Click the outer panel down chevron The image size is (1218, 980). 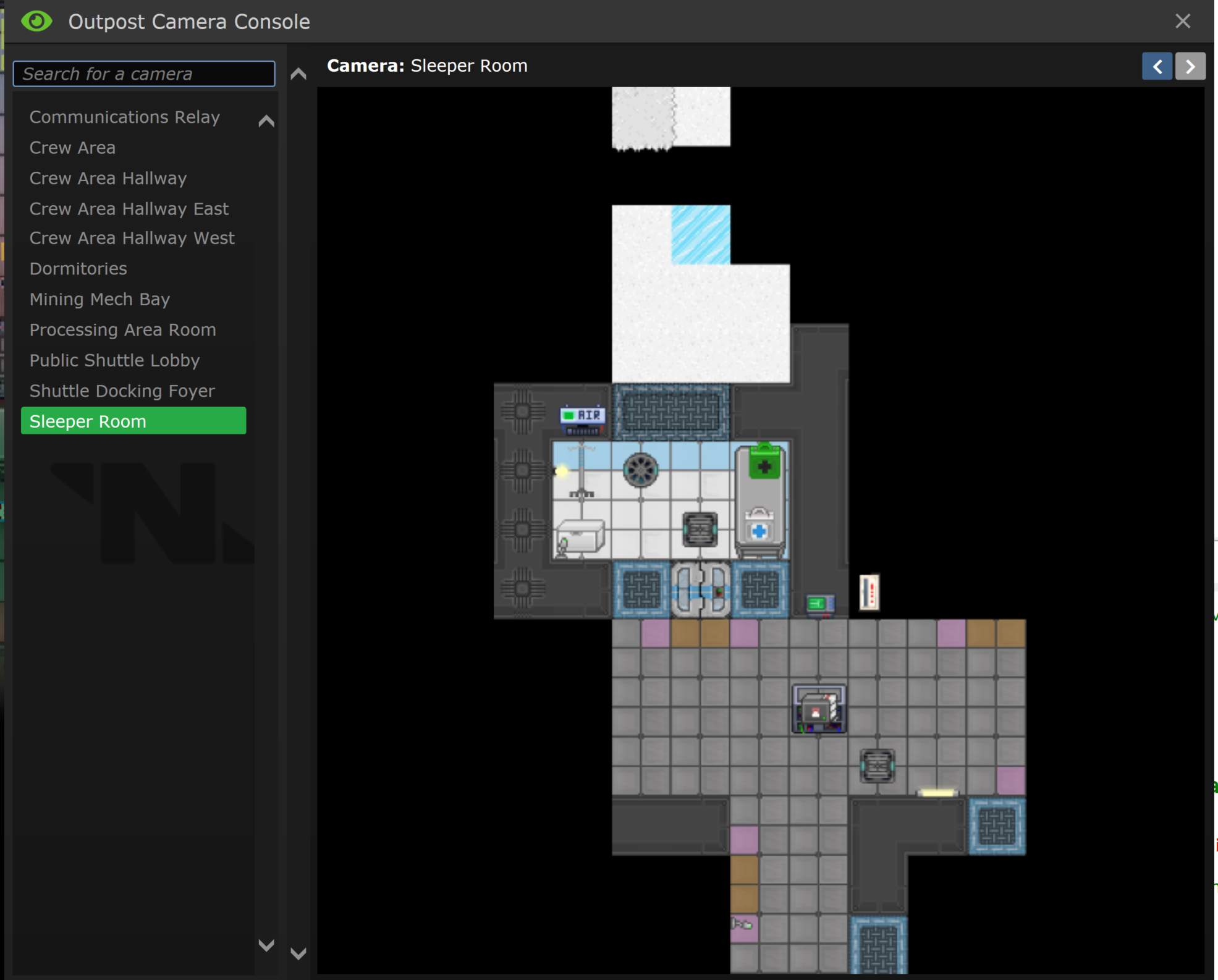298,953
